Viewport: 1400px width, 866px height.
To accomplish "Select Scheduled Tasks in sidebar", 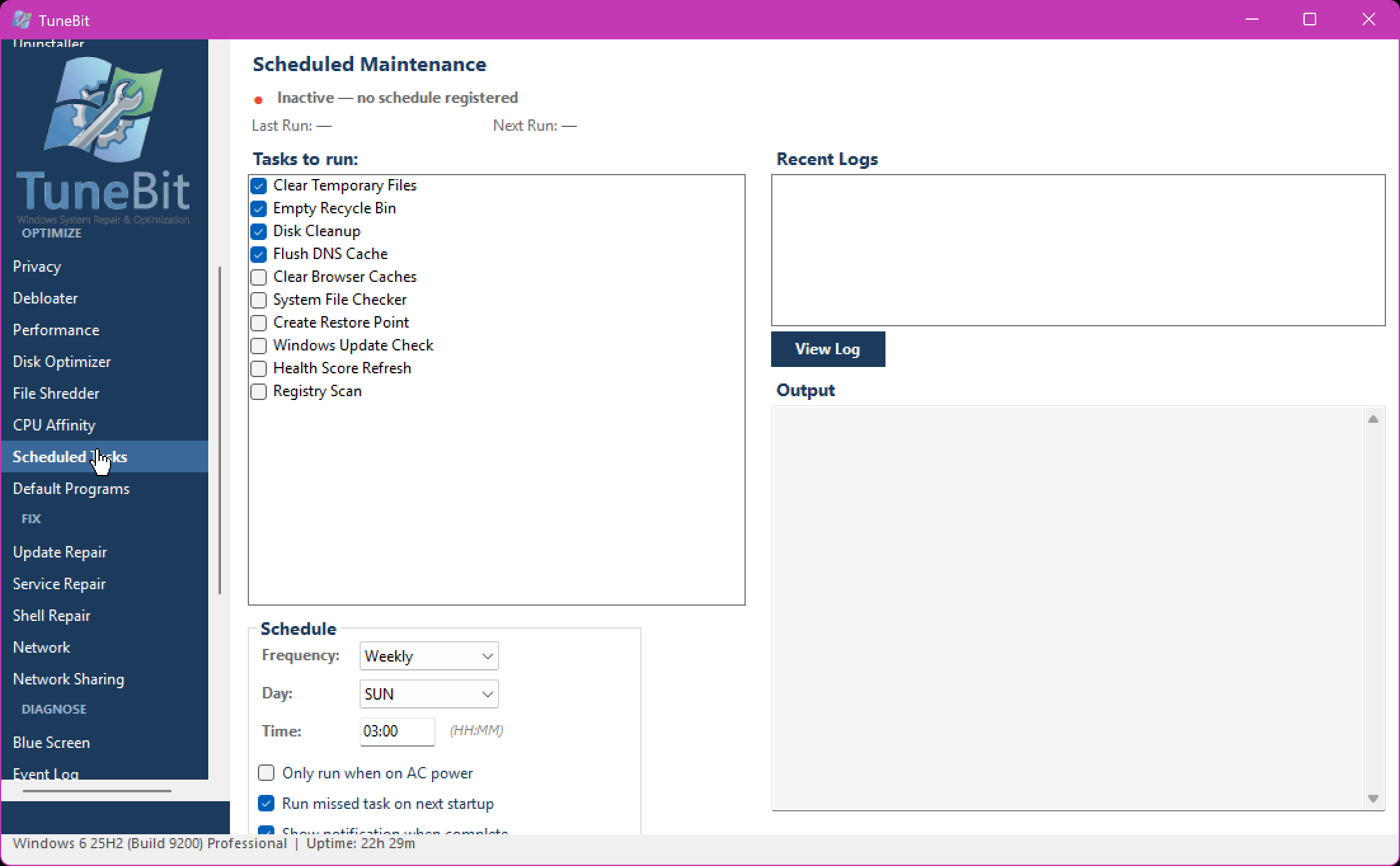I will click(105, 456).
